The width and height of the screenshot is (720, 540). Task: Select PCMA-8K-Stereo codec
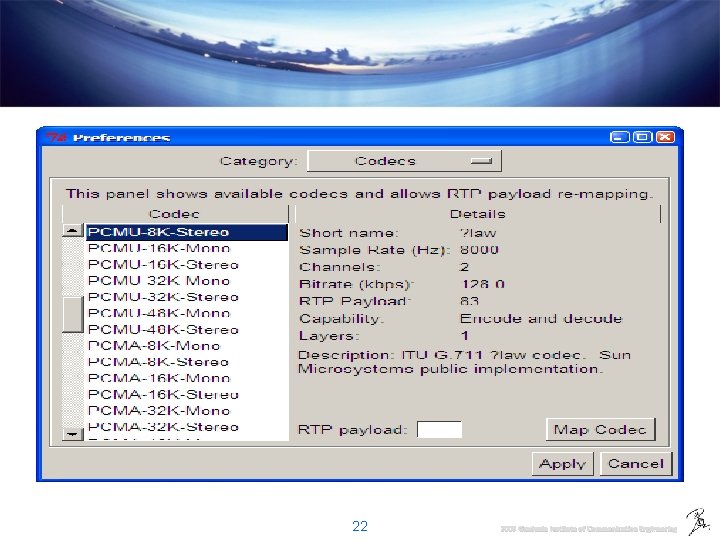(187, 362)
